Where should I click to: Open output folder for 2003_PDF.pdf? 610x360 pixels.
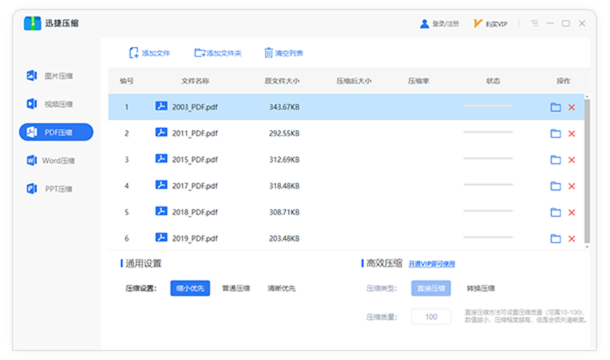pyautogui.click(x=556, y=107)
